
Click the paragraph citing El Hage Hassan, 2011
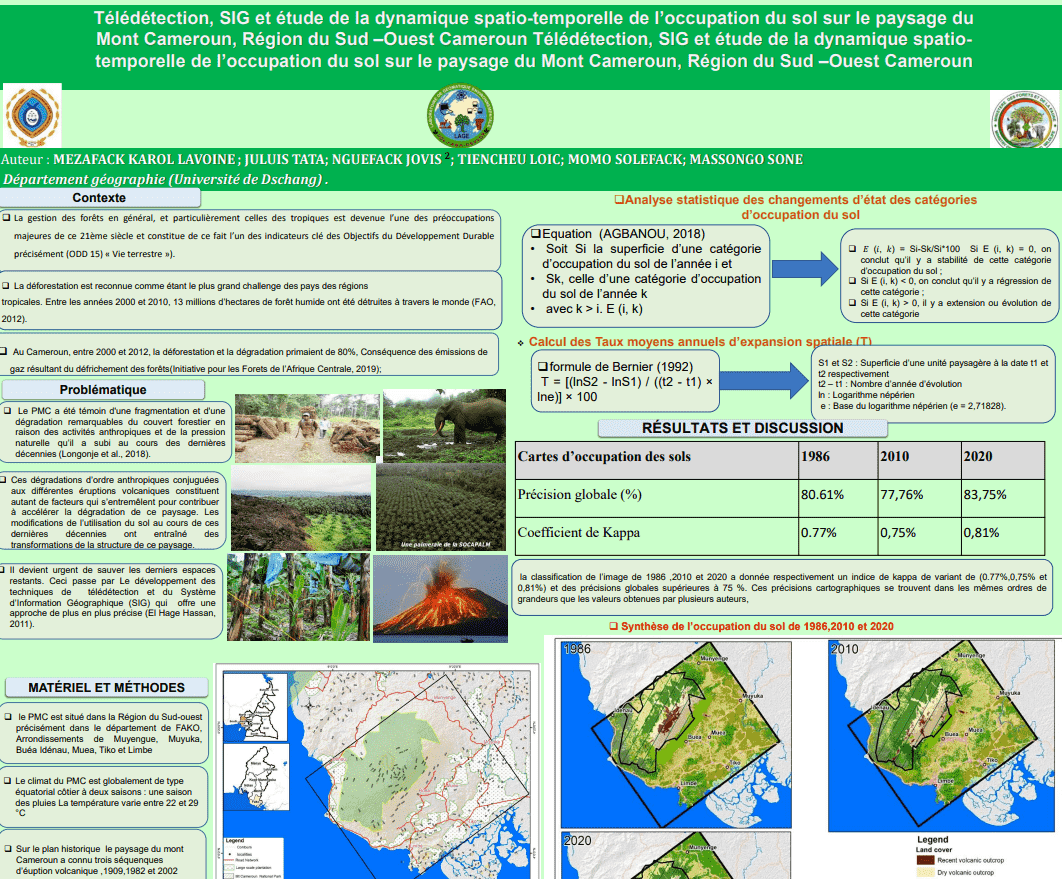click(110, 601)
